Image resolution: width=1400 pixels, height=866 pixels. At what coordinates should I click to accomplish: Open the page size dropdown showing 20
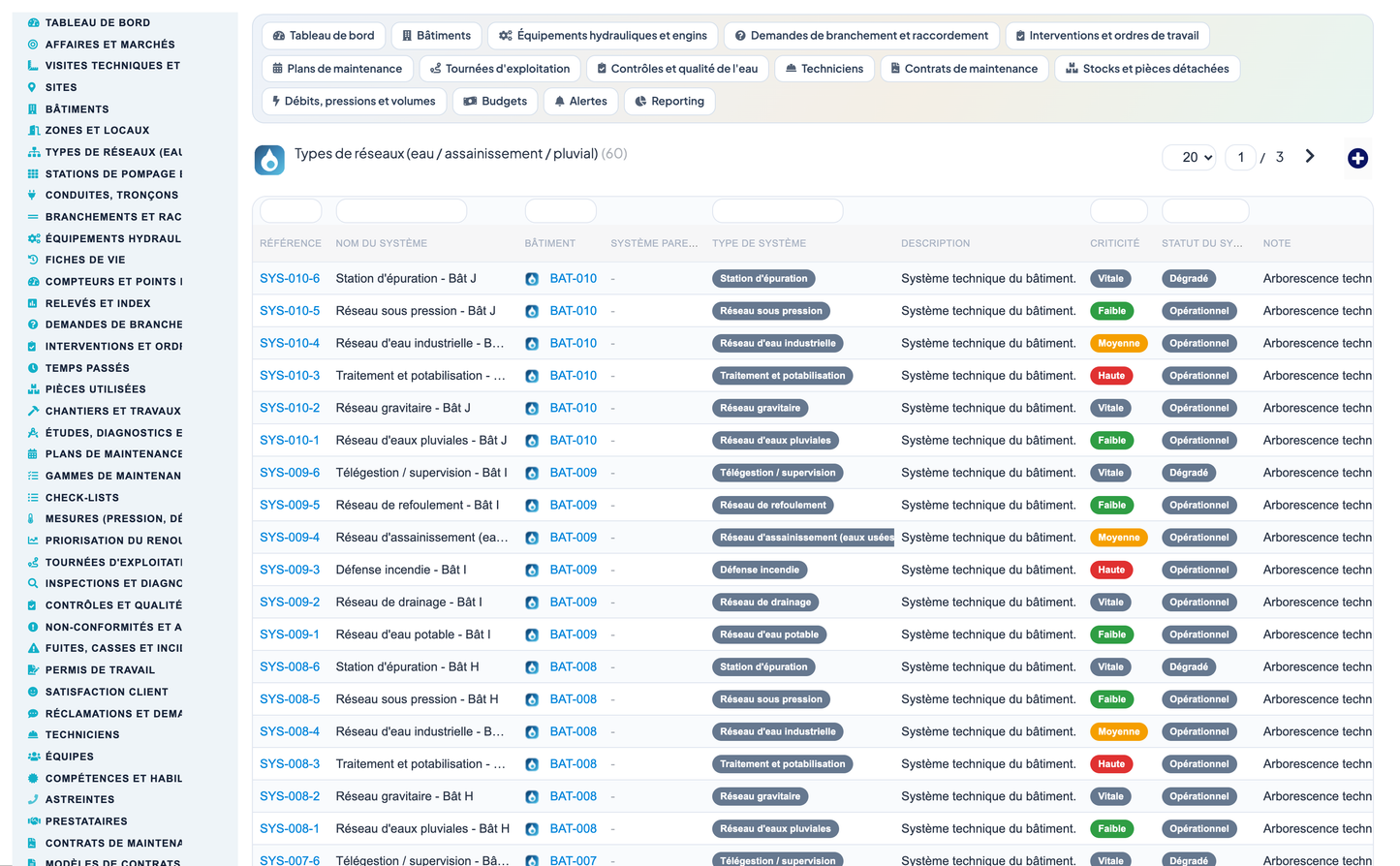click(1190, 157)
